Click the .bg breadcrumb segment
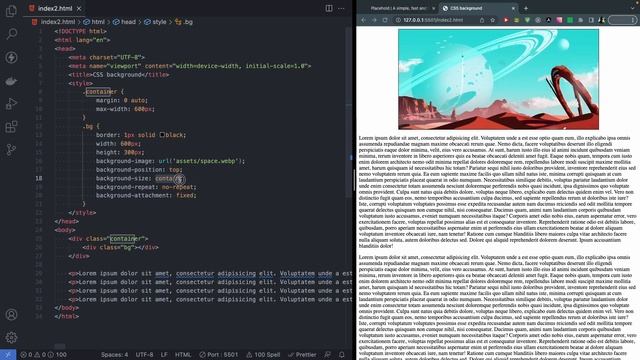 tap(184, 22)
